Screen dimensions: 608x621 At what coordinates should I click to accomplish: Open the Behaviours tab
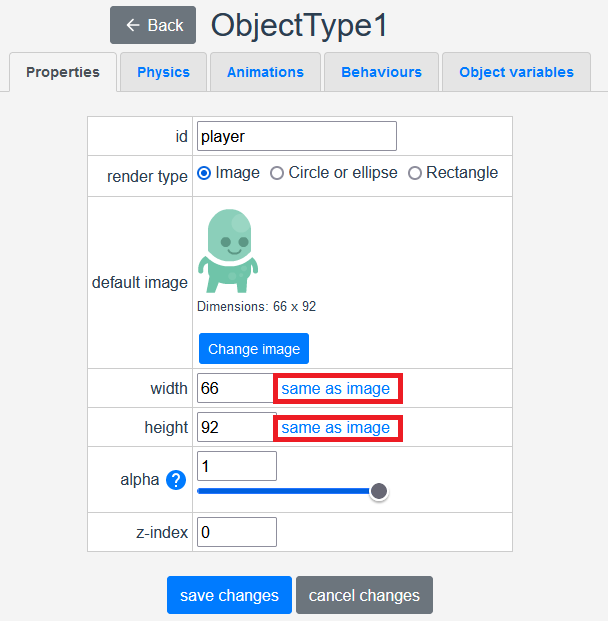coord(381,72)
